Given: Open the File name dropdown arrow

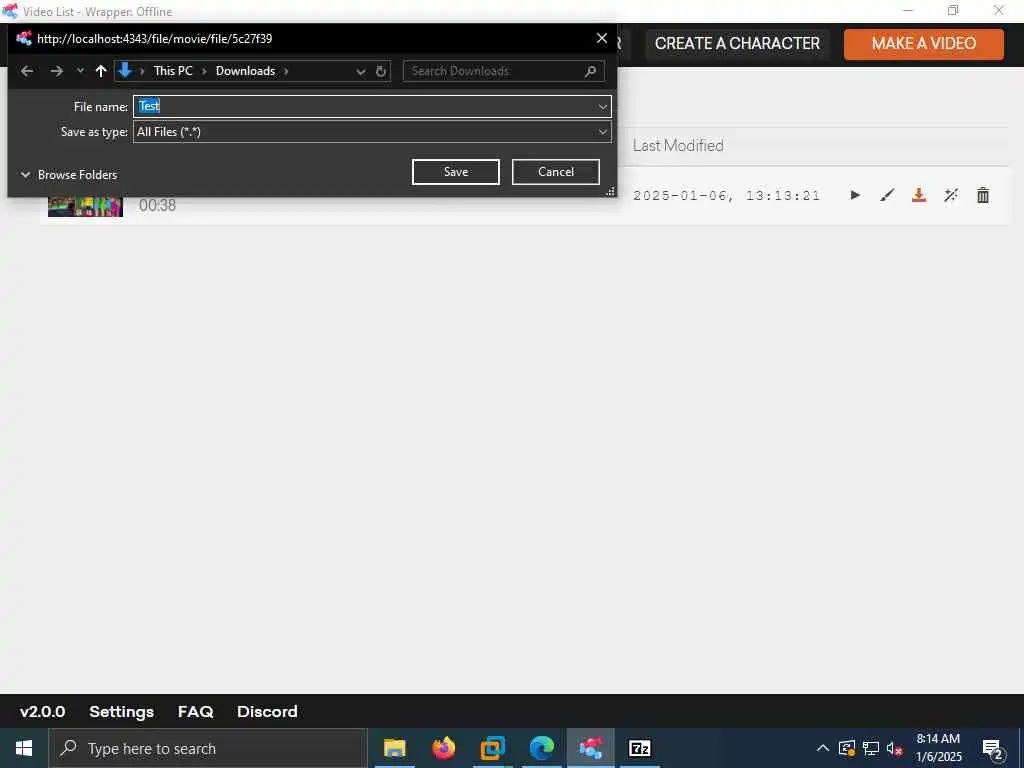Looking at the screenshot, I should click(603, 106).
